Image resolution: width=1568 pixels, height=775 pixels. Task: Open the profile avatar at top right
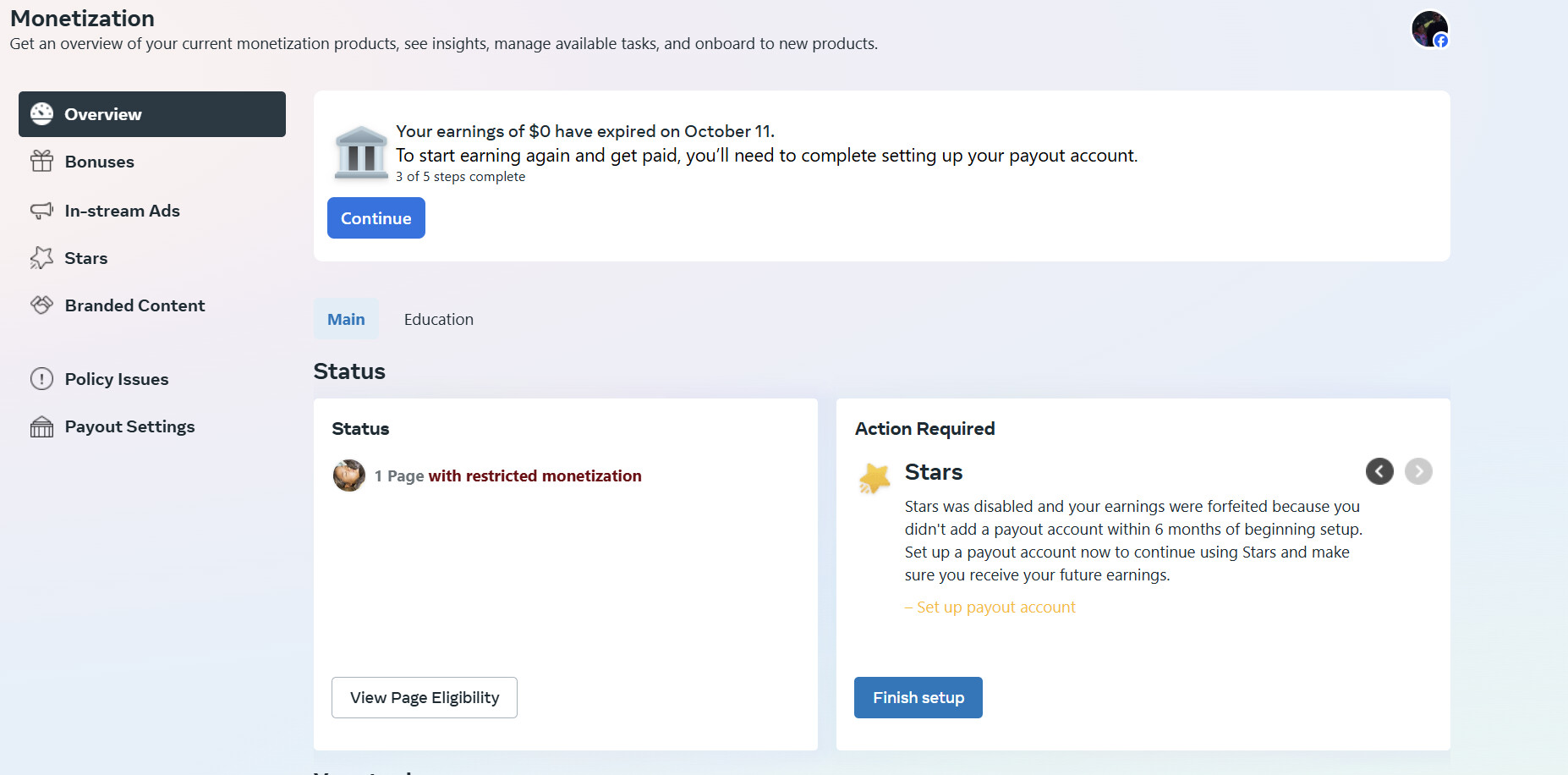(1429, 30)
